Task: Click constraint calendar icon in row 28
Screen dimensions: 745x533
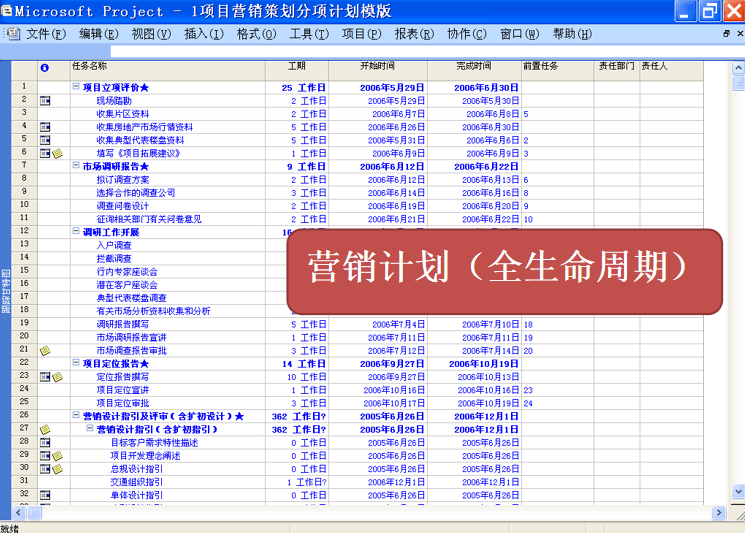Action: (x=45, y=443)
